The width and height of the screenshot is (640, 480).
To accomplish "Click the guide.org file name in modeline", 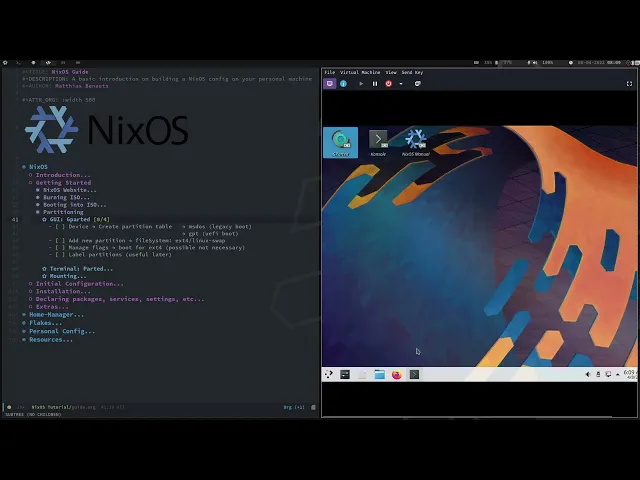I will [x=86, y=407].
